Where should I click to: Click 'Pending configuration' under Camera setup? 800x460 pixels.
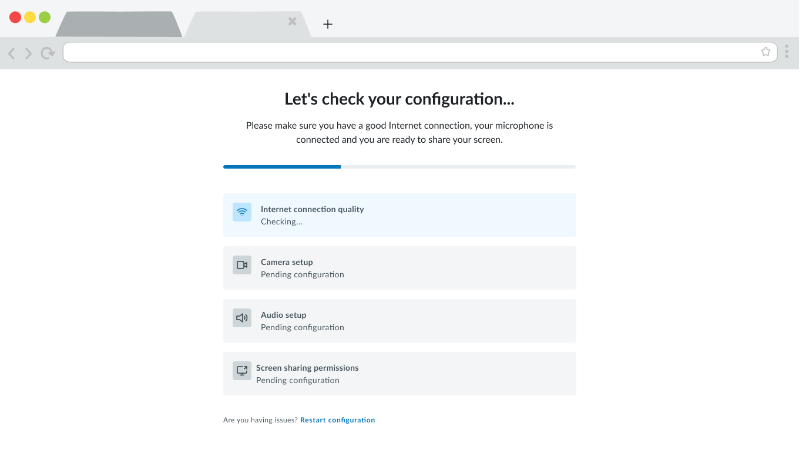tap(302, 274)
